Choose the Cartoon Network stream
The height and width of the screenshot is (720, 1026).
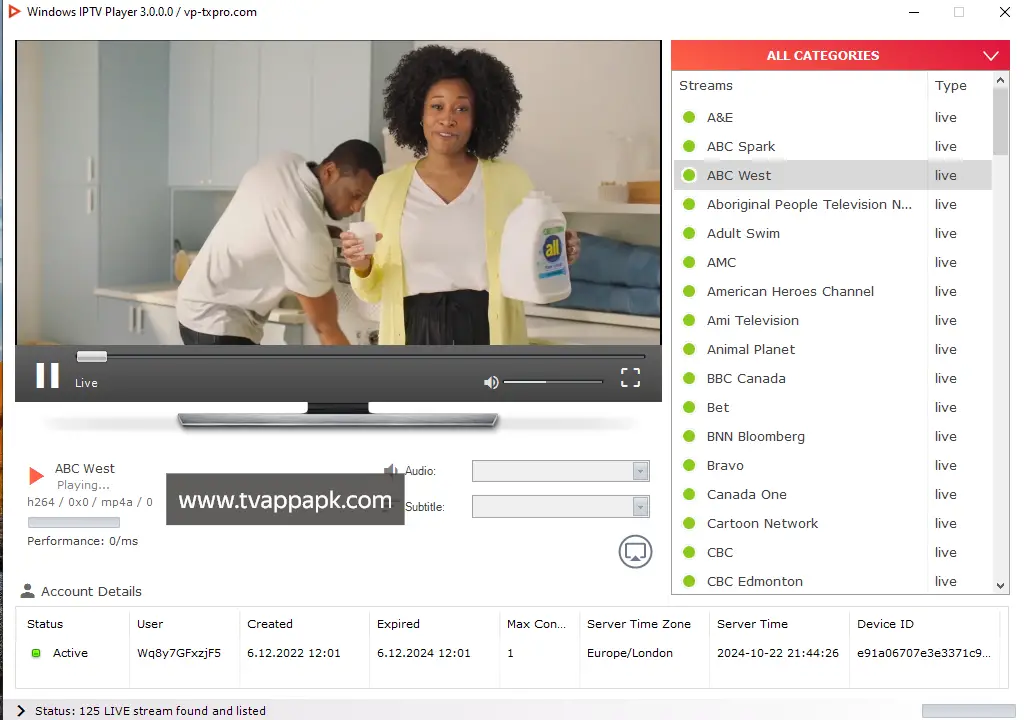[x=832, y=524]
